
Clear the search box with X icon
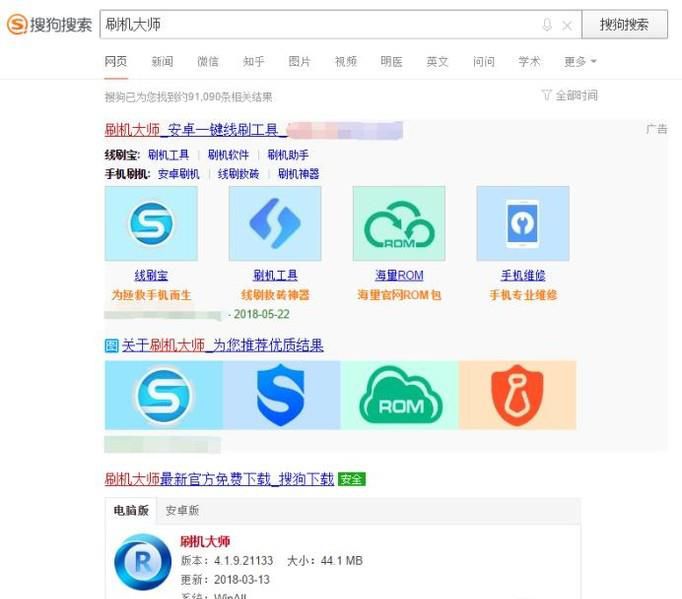point(567,26)
